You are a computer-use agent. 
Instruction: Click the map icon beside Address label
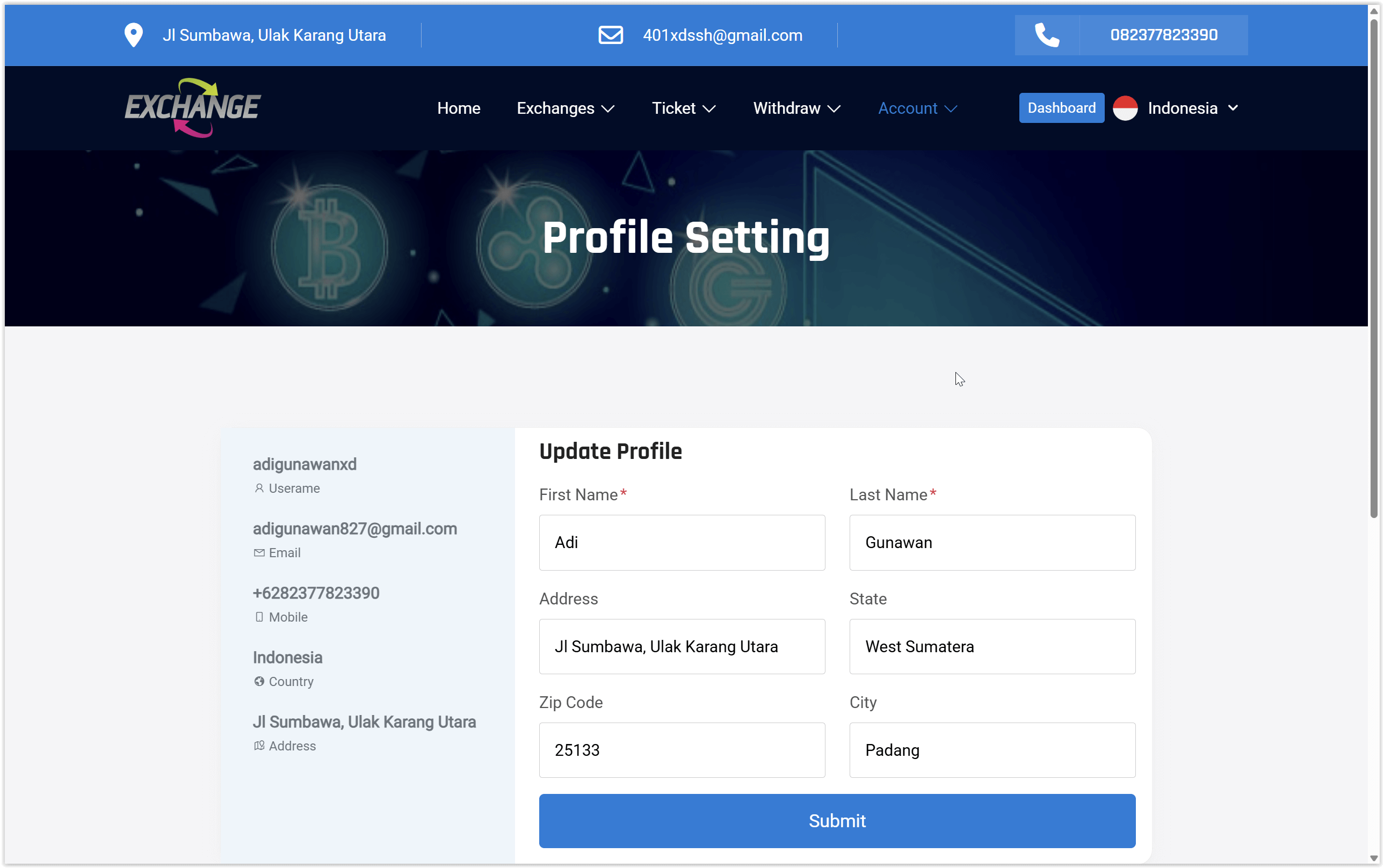(x=259, y=746)
